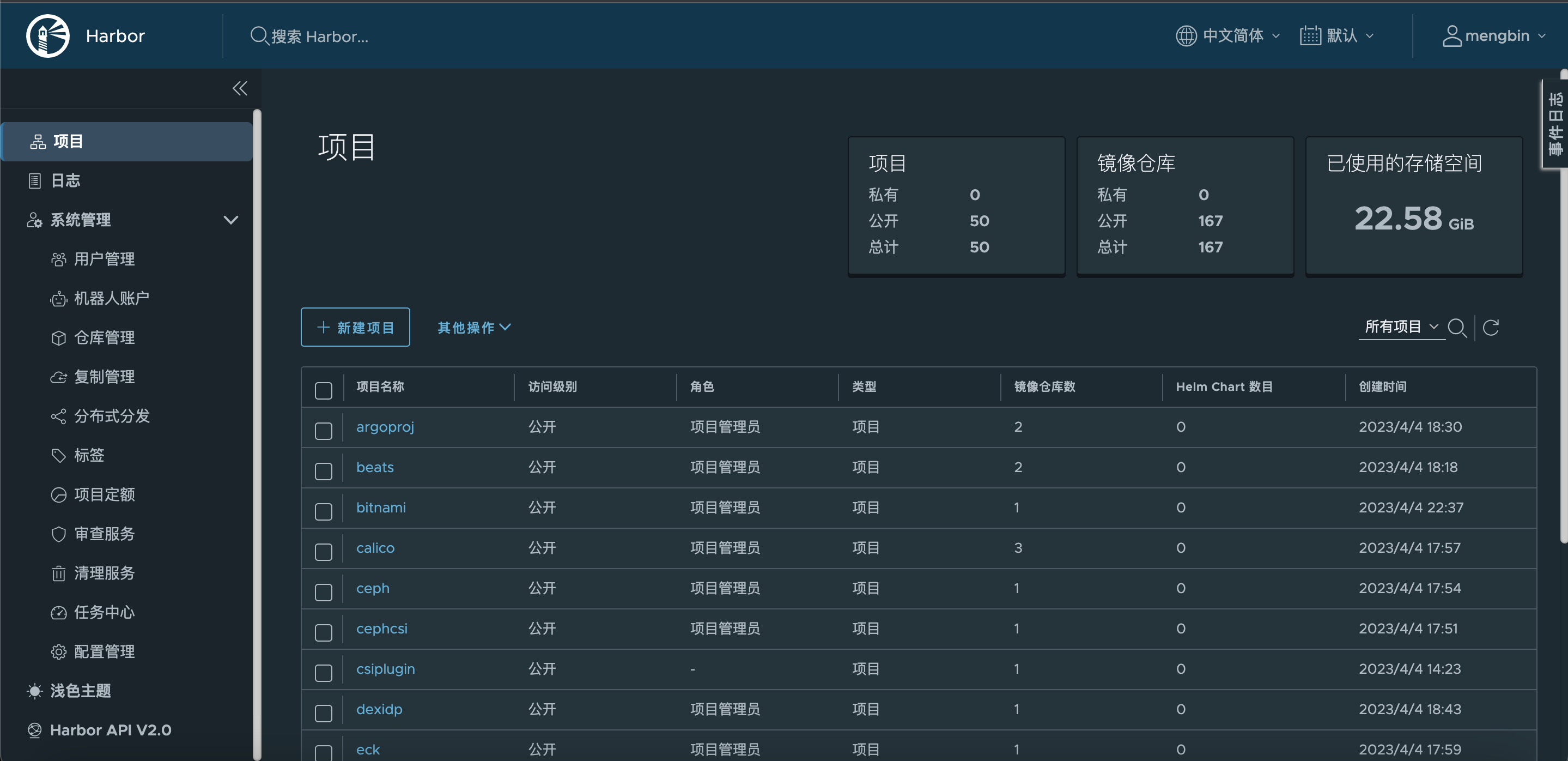Click the globe language icon
1568x761 pixels.
pyautogui.click(x=1186, y=36)
